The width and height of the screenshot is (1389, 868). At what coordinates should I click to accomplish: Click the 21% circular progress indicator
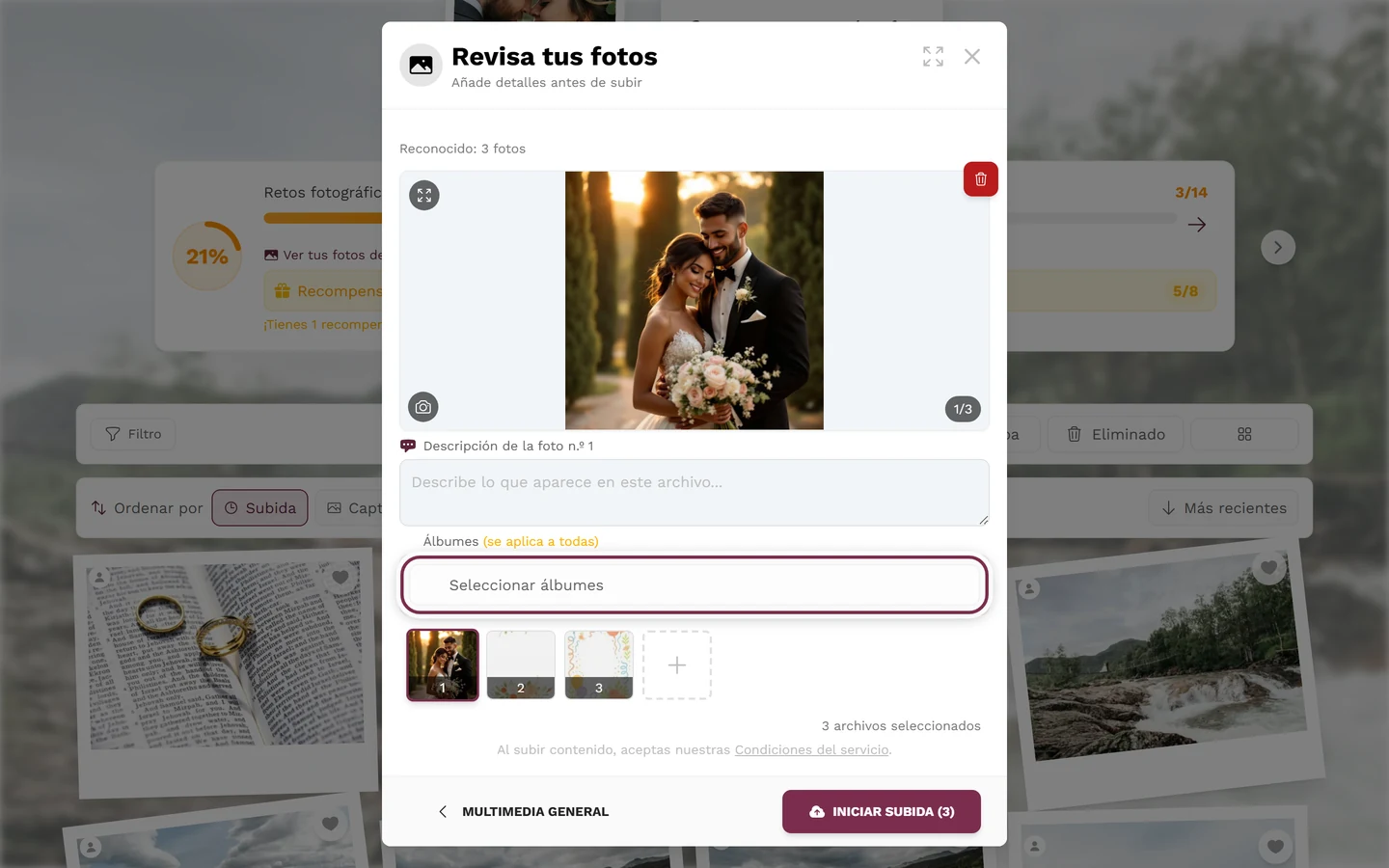(x=207, y=257)
